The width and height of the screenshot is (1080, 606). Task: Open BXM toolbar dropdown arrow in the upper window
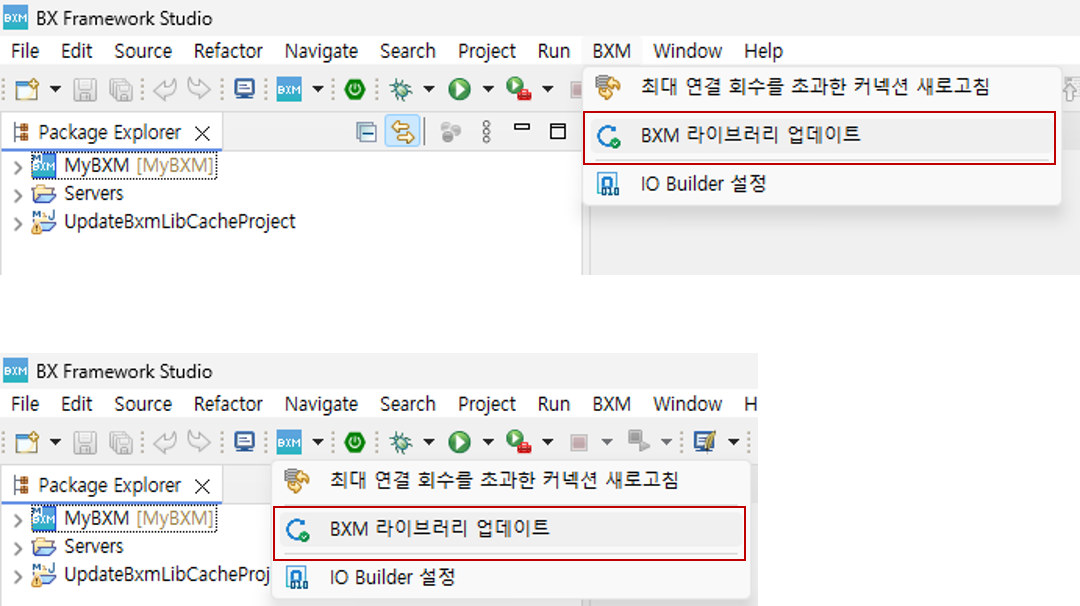coord(318,89)
